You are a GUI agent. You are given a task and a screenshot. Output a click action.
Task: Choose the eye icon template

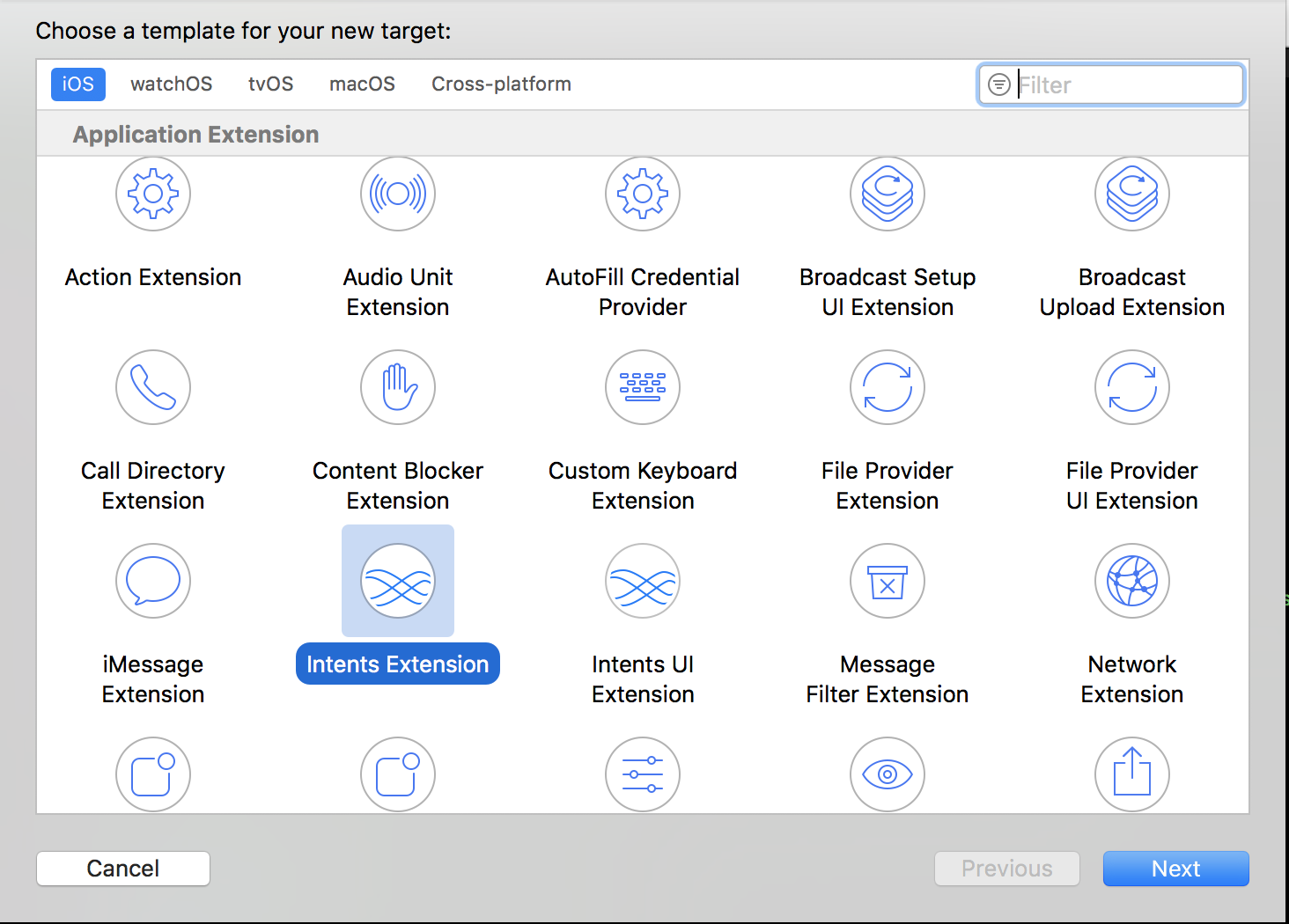(x=888, y=774)
